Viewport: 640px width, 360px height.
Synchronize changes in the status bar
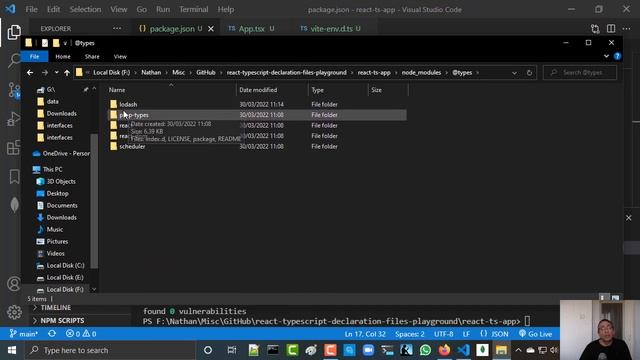[x=52, y=334]
